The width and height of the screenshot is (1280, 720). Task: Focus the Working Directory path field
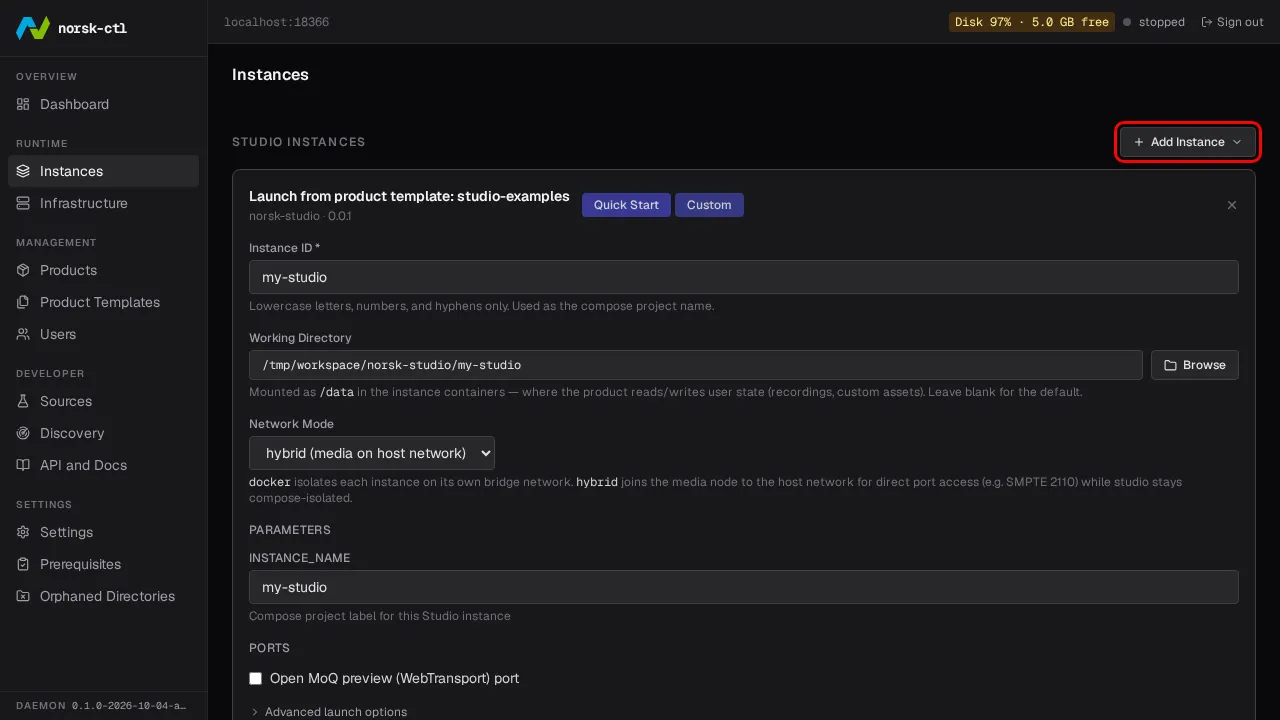(696, 365)
